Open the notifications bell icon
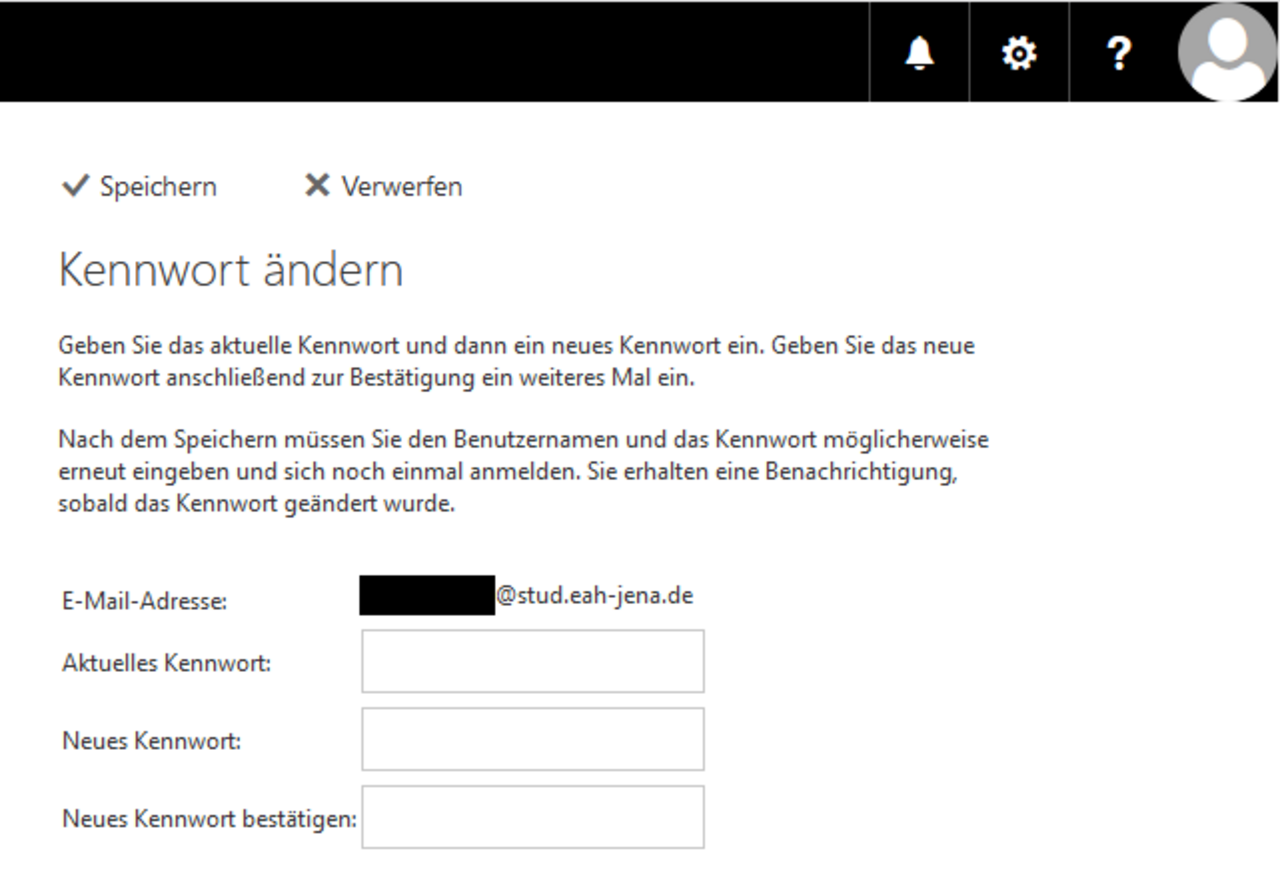 tap(919, 52)
